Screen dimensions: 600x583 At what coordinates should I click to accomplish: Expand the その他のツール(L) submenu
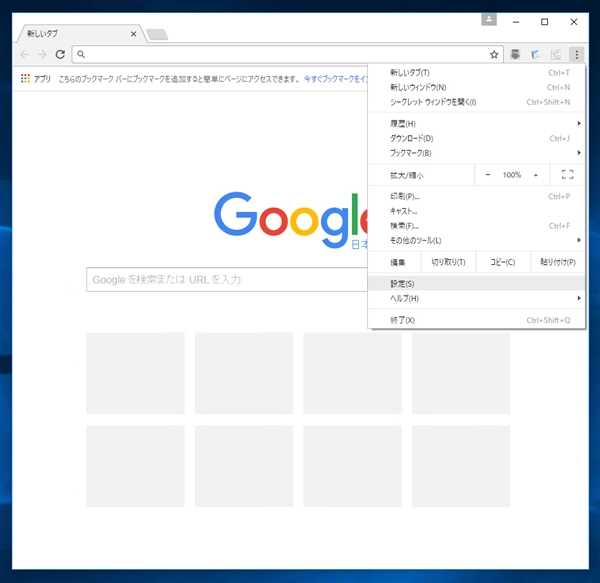click(x=476, y=240)
